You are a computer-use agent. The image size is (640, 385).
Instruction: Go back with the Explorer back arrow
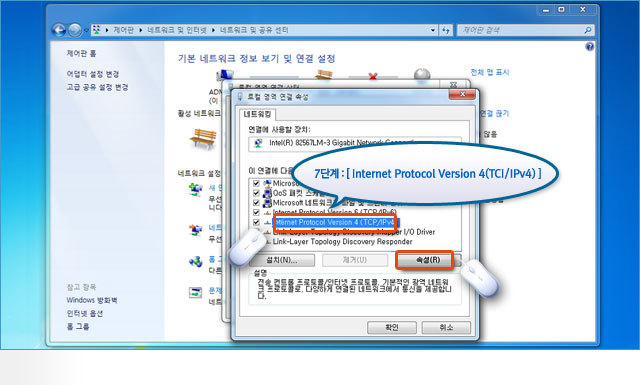coord(59,30)
